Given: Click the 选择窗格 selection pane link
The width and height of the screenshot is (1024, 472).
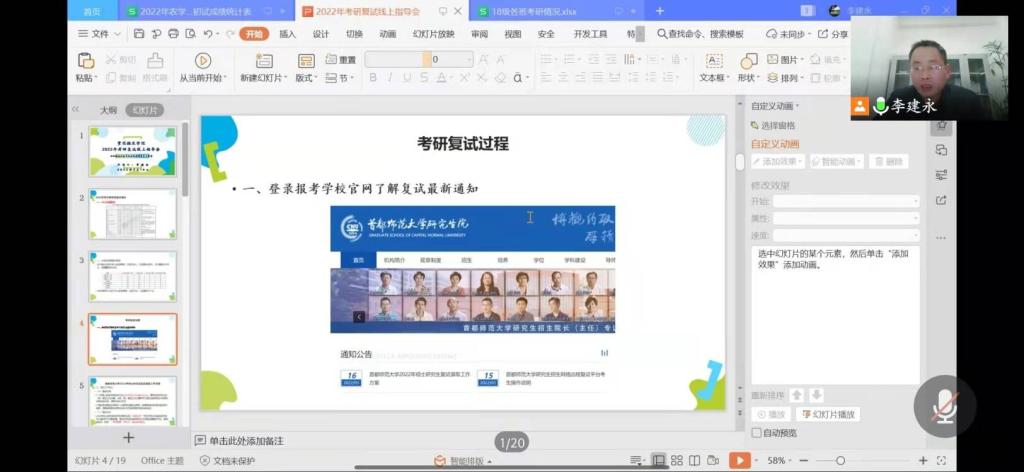Looking at the screenshot, I should point(778,126).
